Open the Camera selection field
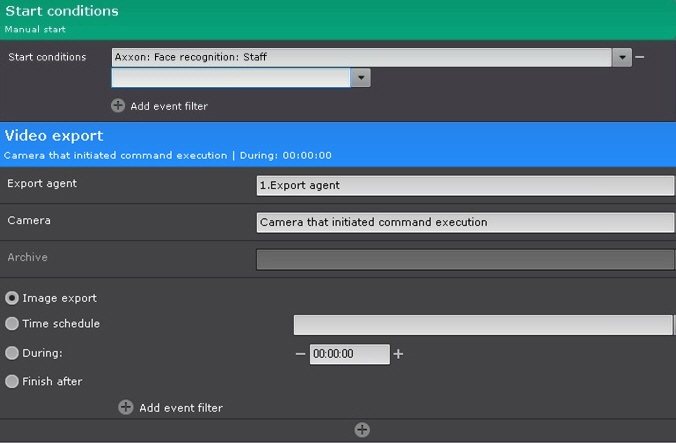The height and width of the screenshot is (443, 676). click(x=465, y=222)
